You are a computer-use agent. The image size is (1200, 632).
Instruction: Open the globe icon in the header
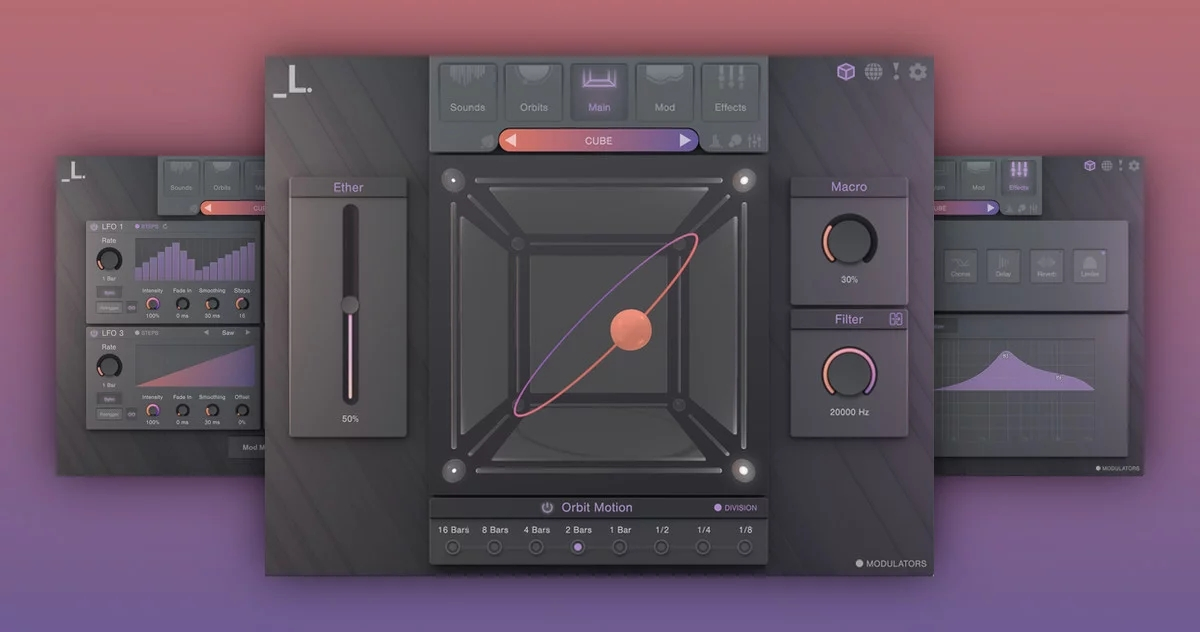871,71
